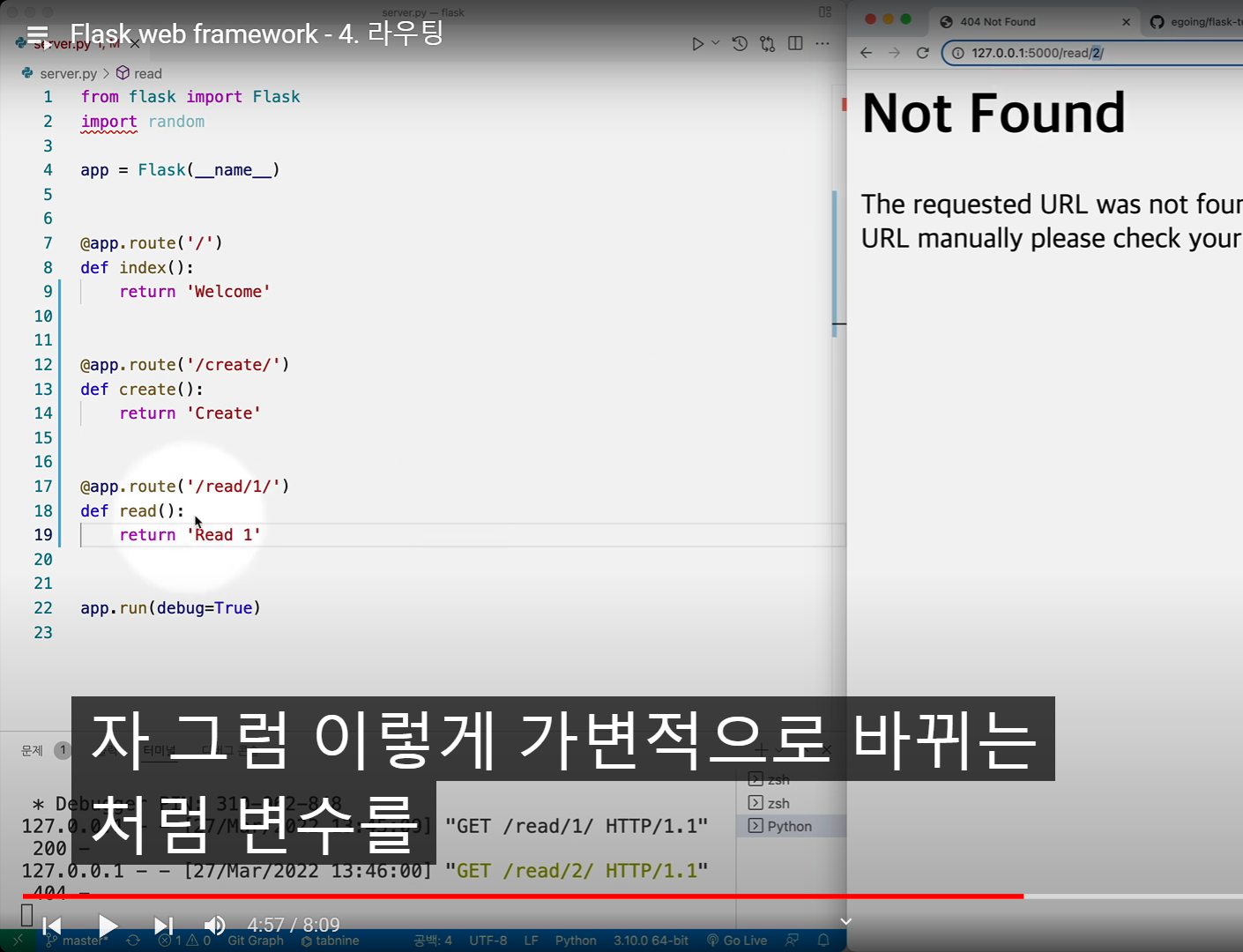Open the feedback icon in the status bar
Screen dimensions: 1243x952
tap(793, 941)
